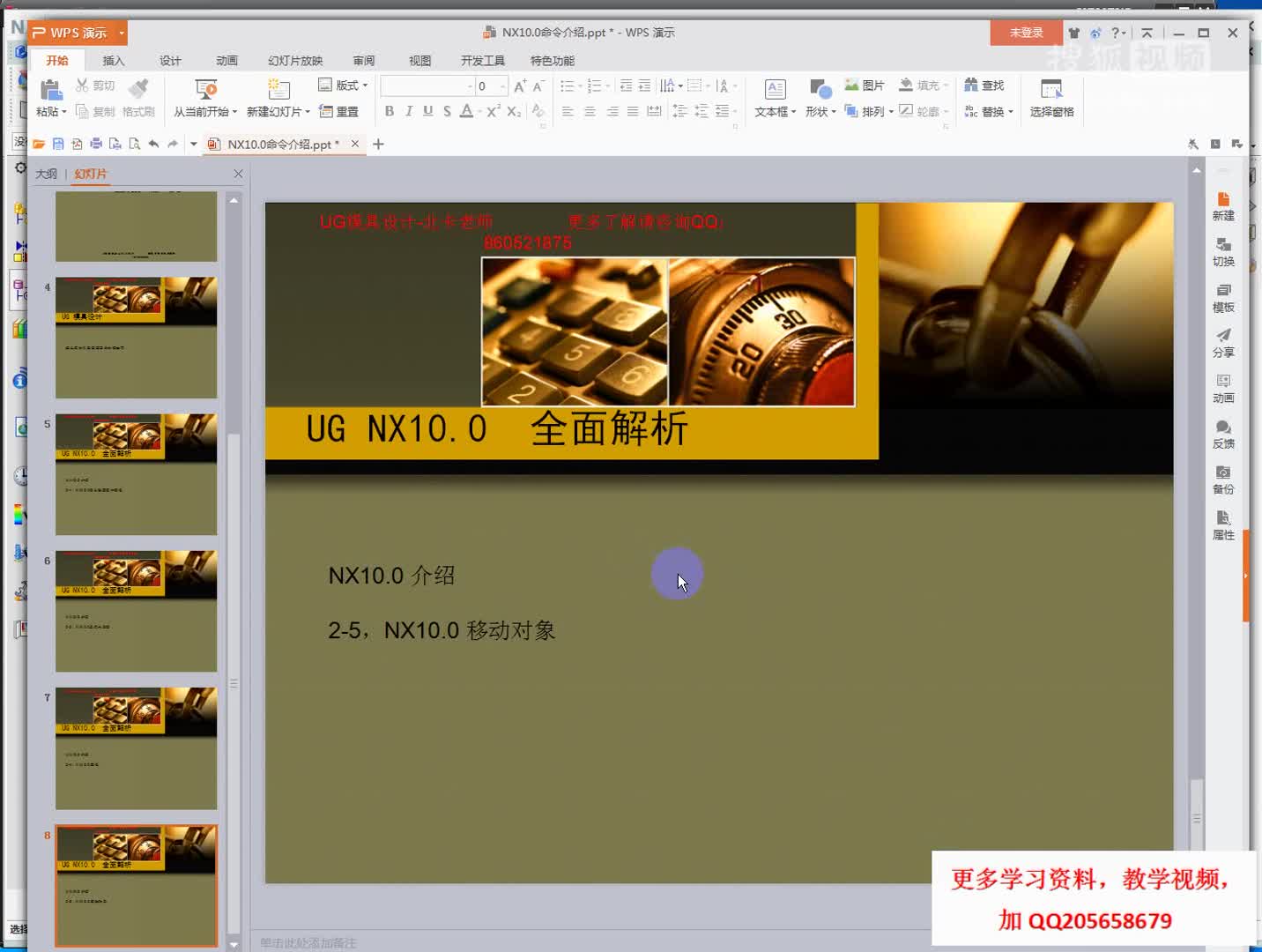Click the Replace (替换) tool
Screen dimensions: 1262x952
[988, 111]
